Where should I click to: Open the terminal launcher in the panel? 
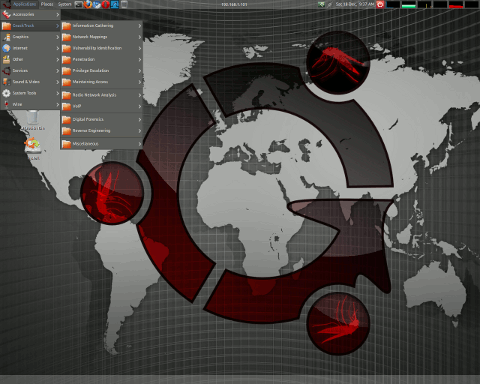point(79,4)
